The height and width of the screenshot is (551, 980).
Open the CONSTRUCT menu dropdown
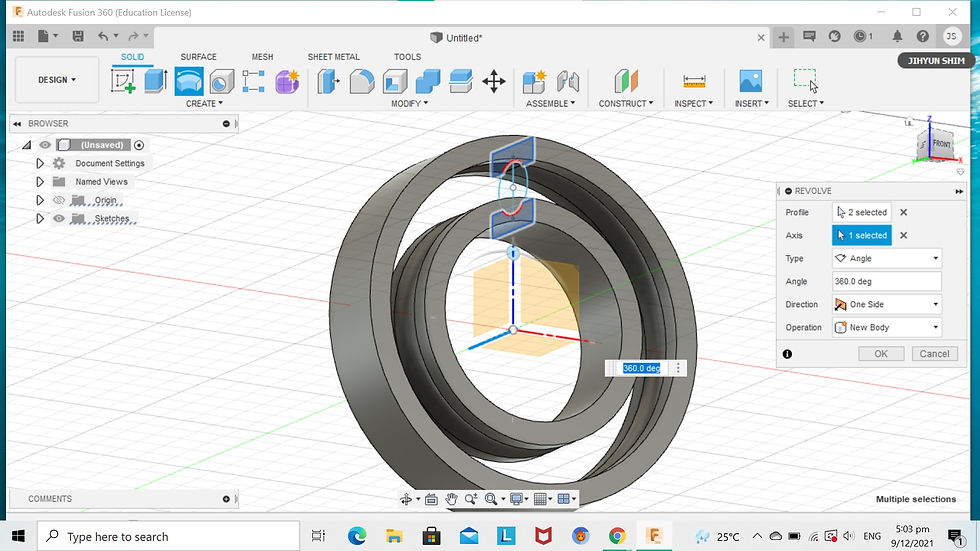click(626, 104)
